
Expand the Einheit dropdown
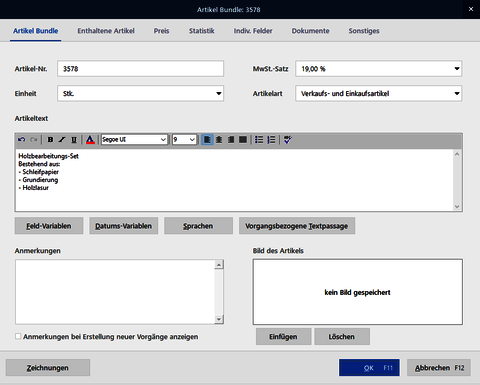pyautogui.click(x=219, y=93)
